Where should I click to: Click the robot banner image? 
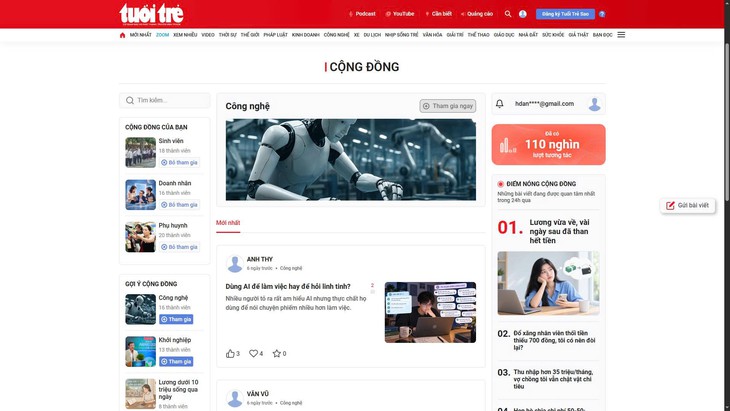coord(351,160)
